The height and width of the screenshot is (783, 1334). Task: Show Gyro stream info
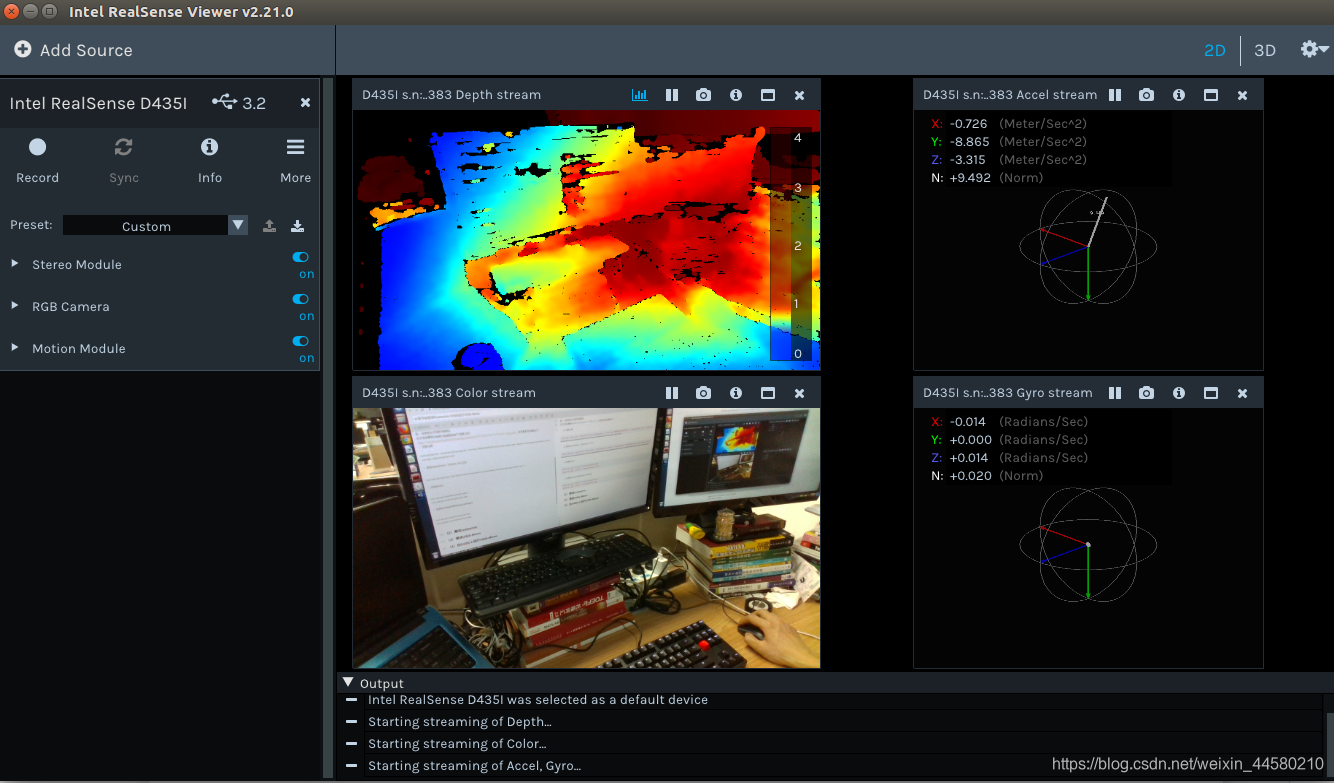1179,393
